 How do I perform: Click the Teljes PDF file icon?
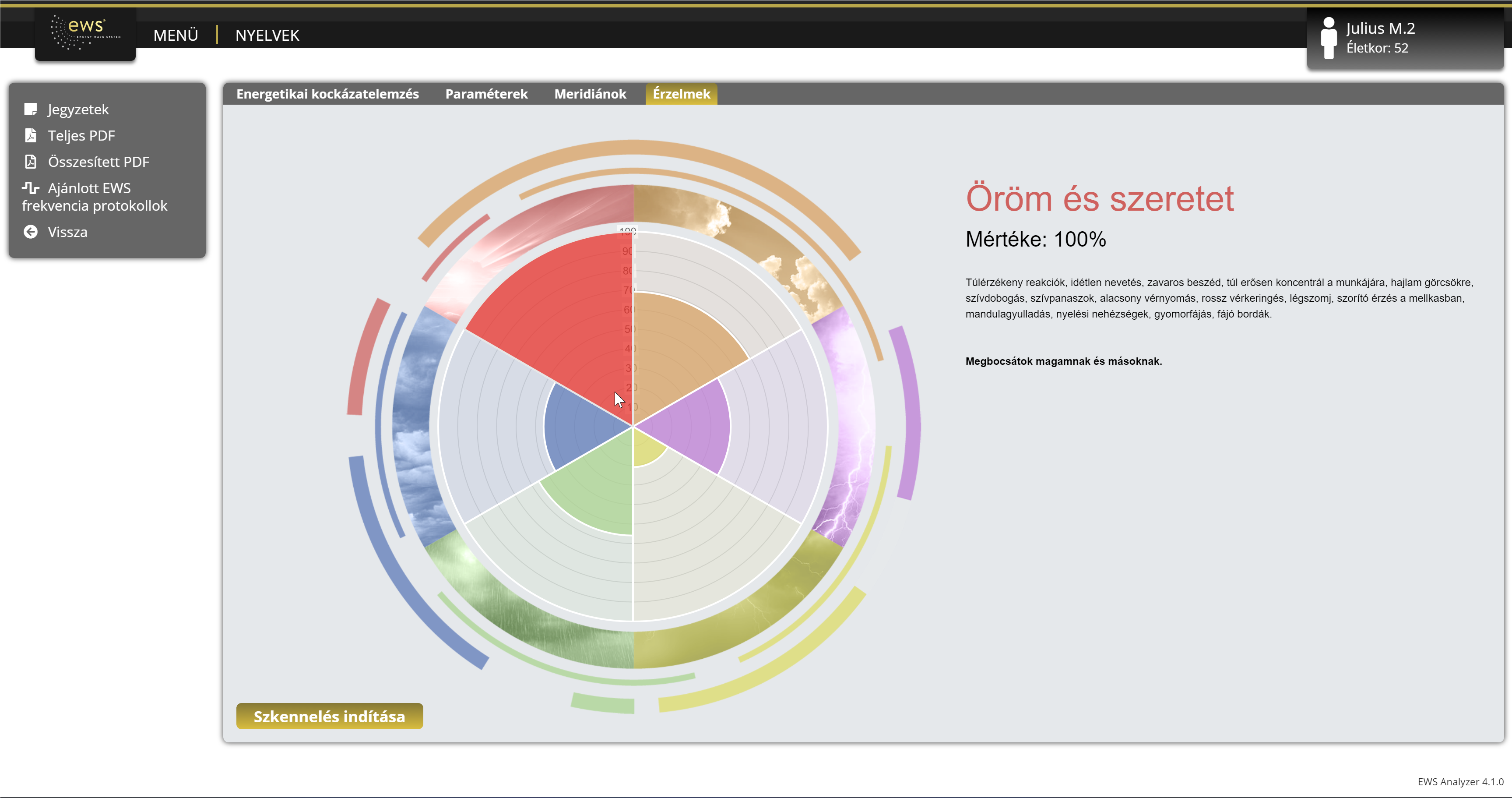point(31,136)
